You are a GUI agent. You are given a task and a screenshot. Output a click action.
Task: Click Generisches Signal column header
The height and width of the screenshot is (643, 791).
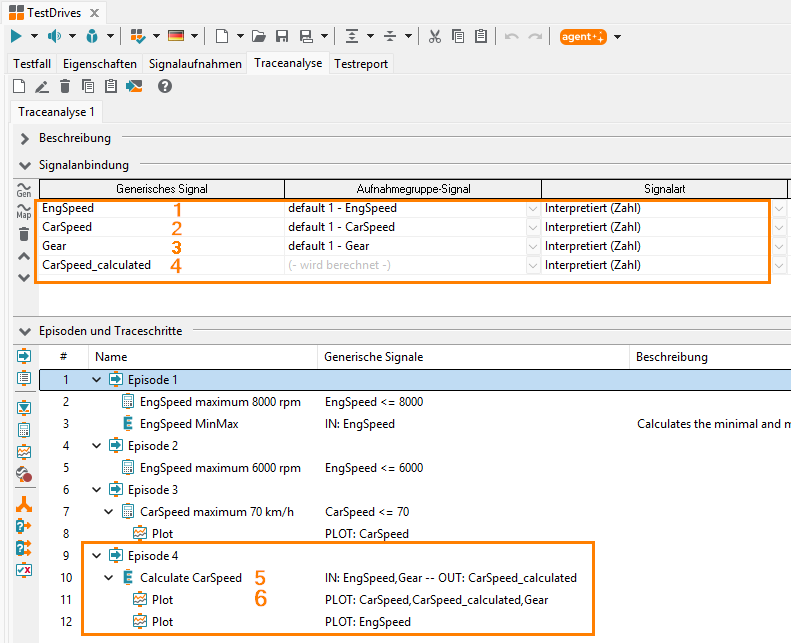click(x=162, y=189)
